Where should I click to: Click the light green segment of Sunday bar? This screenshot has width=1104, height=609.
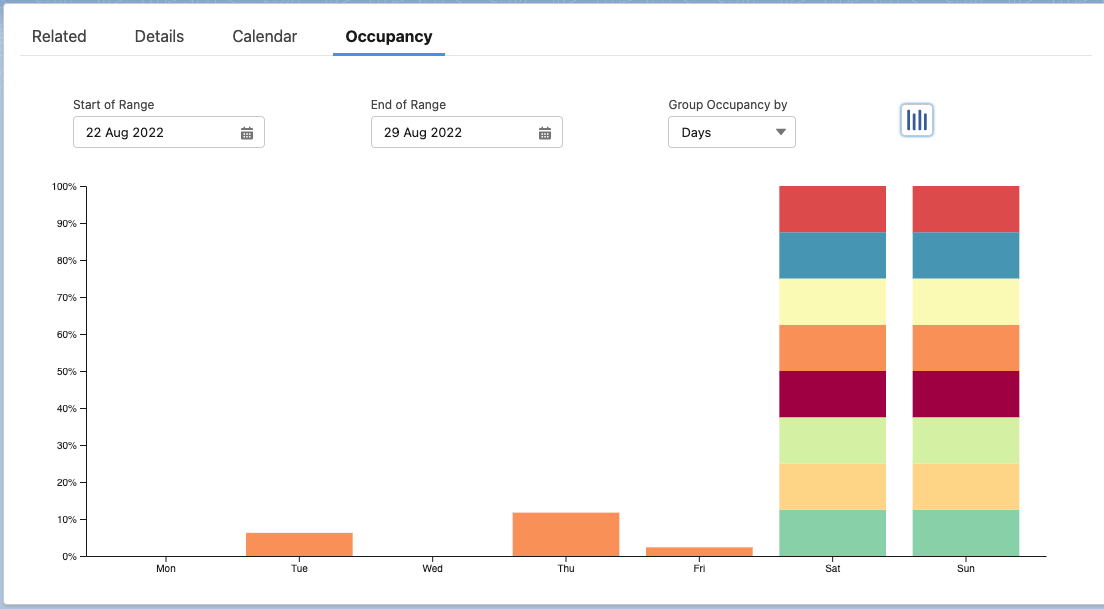[965, 440]
